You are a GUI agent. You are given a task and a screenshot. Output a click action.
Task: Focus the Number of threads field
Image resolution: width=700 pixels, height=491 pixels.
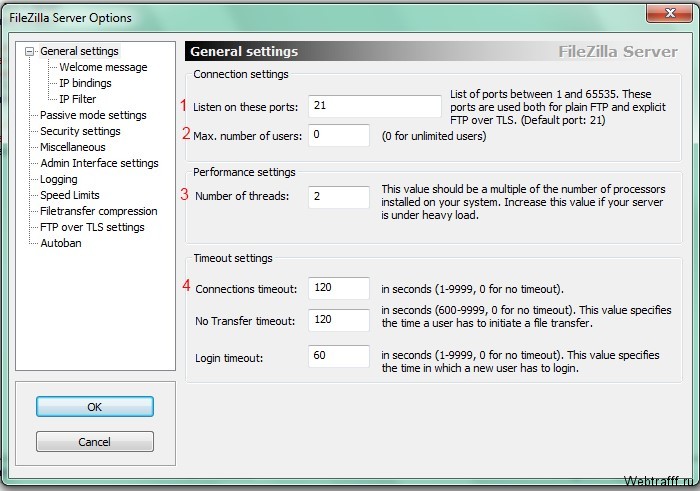339,197
